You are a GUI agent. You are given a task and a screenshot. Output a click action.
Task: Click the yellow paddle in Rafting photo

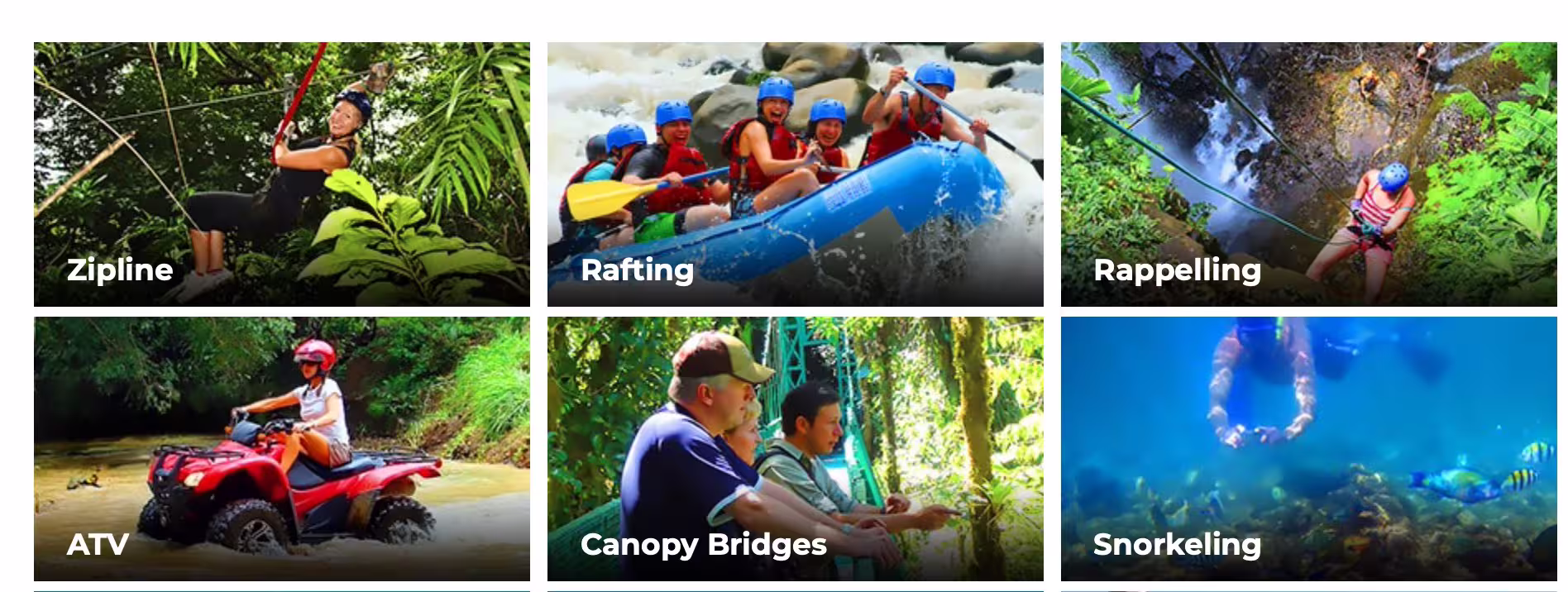click(608, 198)
